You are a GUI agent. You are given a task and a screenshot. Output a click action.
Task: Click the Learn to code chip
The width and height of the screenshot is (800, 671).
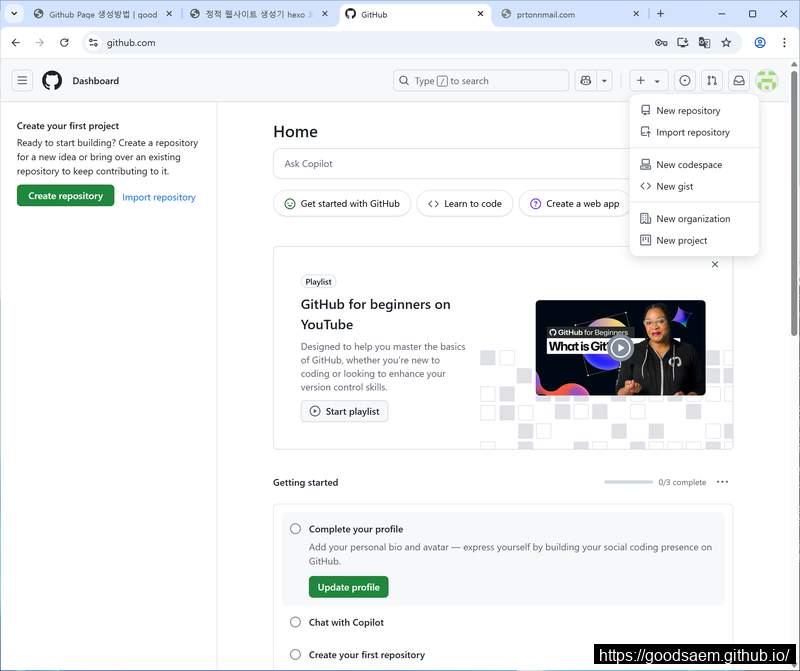tap(464, 204)
